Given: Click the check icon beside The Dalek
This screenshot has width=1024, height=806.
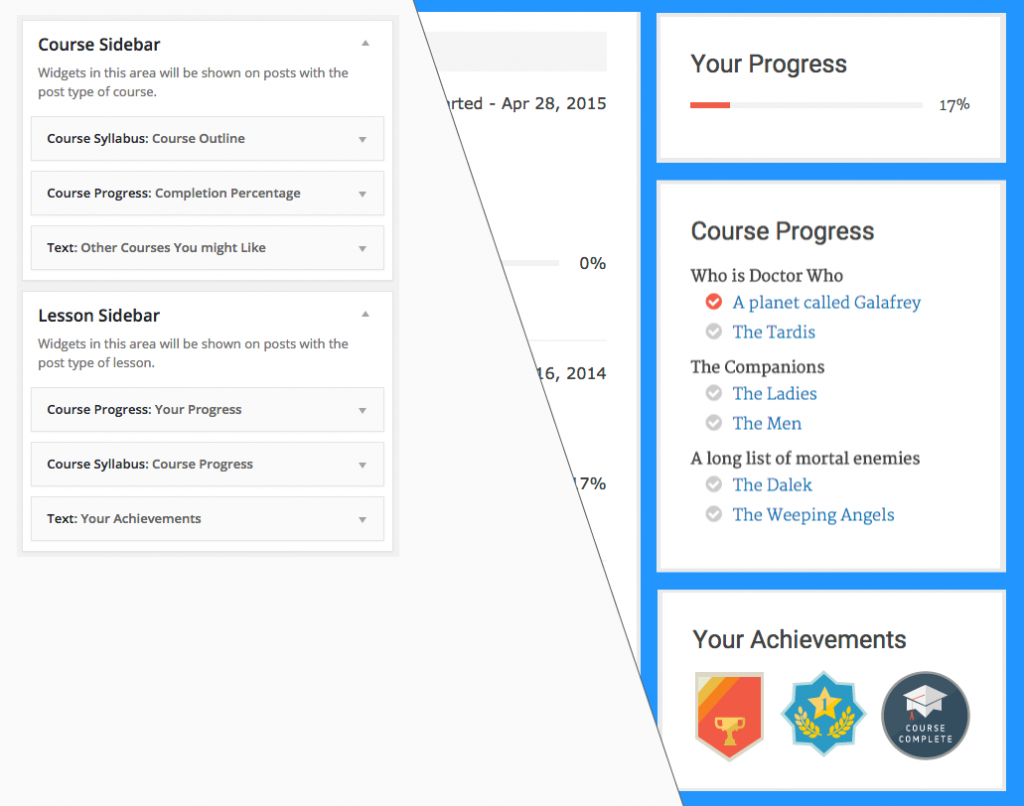Looking at the screenshot, I should pos(713,485).
